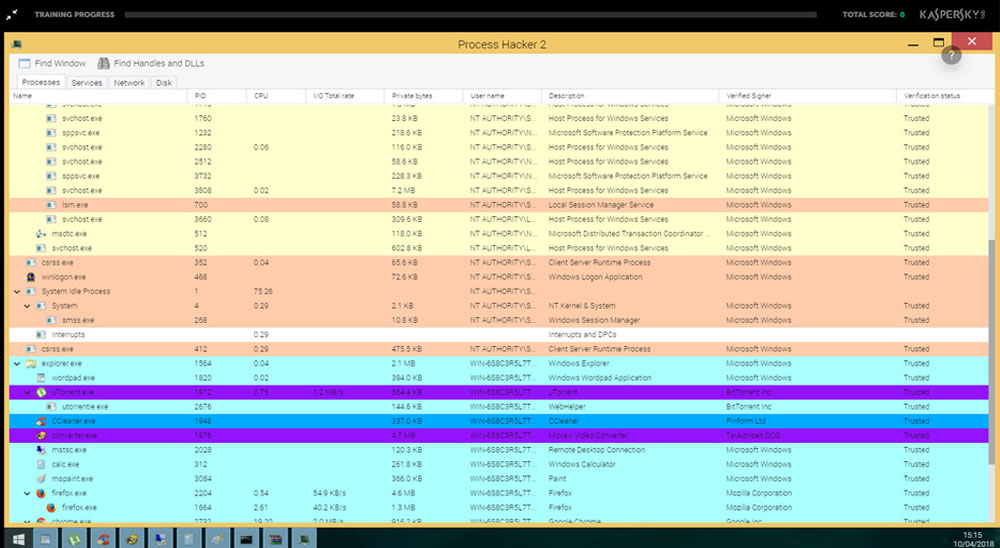Open the Network tab
The height and width of the screenshot is (548, 1000).
point(129,83)
